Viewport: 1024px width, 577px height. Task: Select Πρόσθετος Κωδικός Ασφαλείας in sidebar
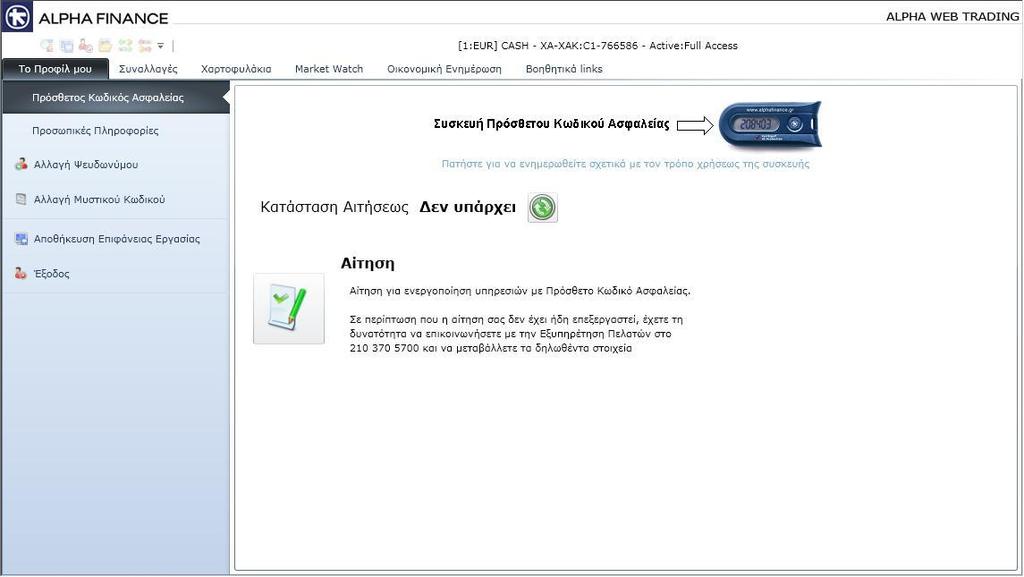[x=116, y=97]
